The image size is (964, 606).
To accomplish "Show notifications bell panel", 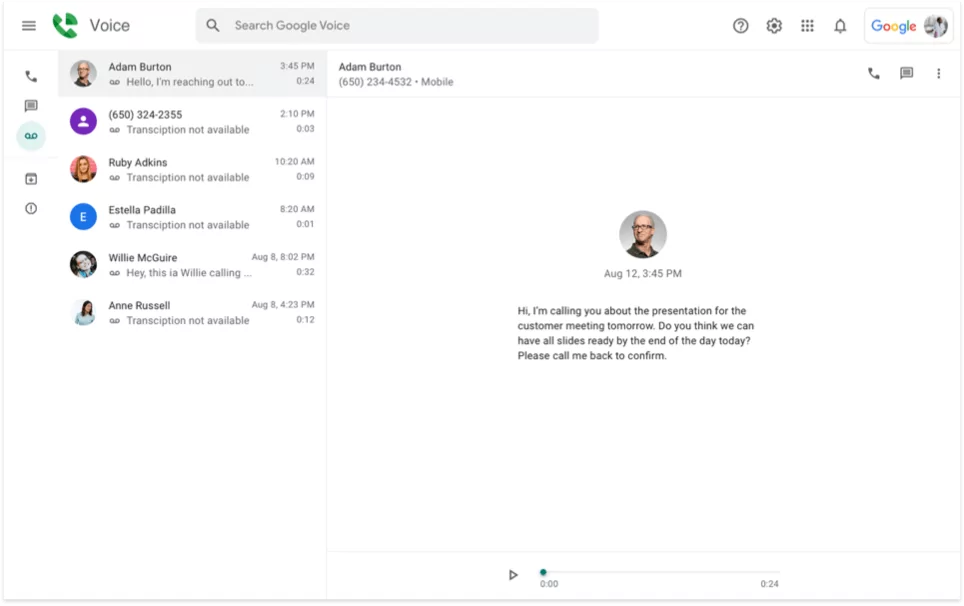I will click(840, 26).
